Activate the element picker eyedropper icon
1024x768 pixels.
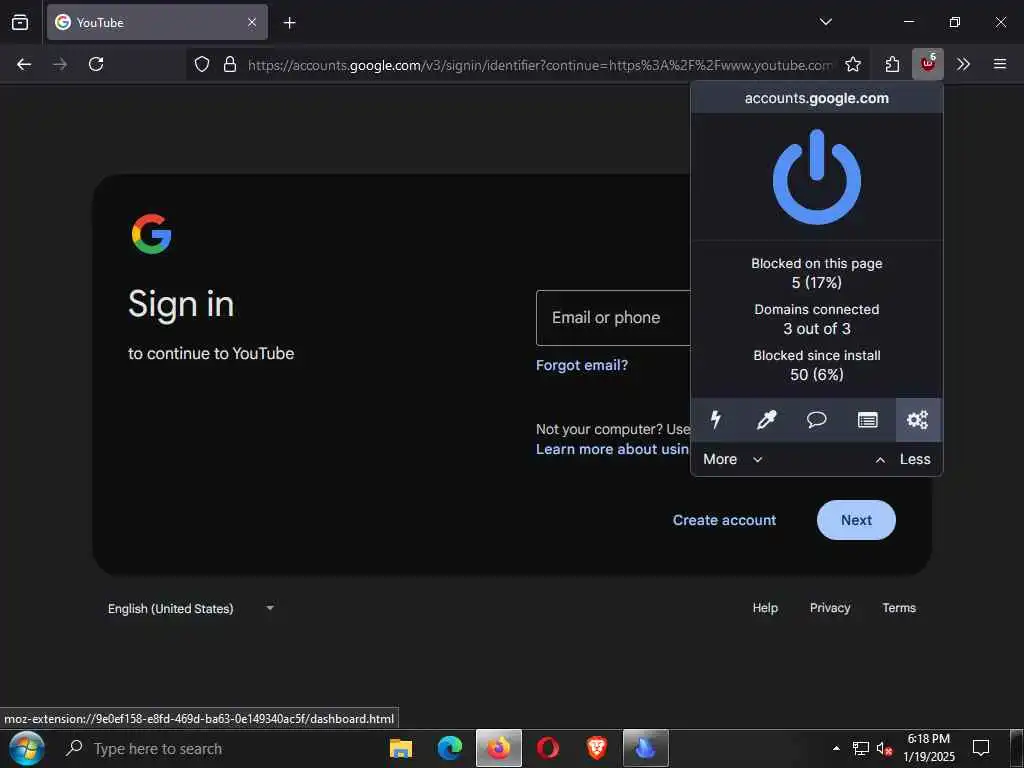(766, 419)
